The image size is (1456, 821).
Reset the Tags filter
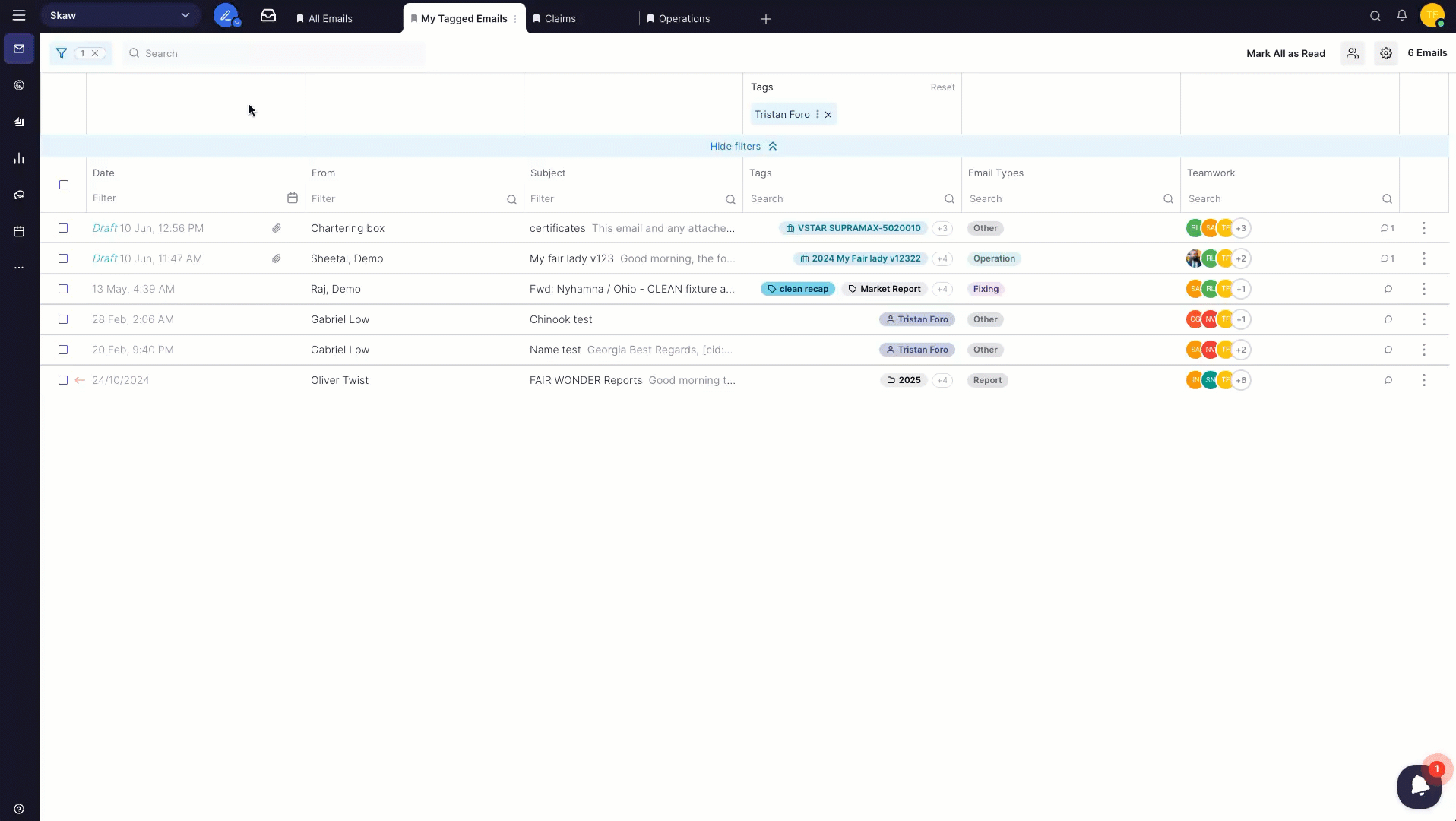click(942, 87)
